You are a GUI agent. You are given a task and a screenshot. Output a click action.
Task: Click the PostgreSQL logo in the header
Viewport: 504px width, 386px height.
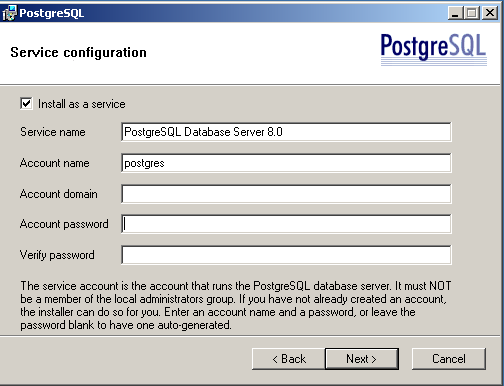(434, 49)
